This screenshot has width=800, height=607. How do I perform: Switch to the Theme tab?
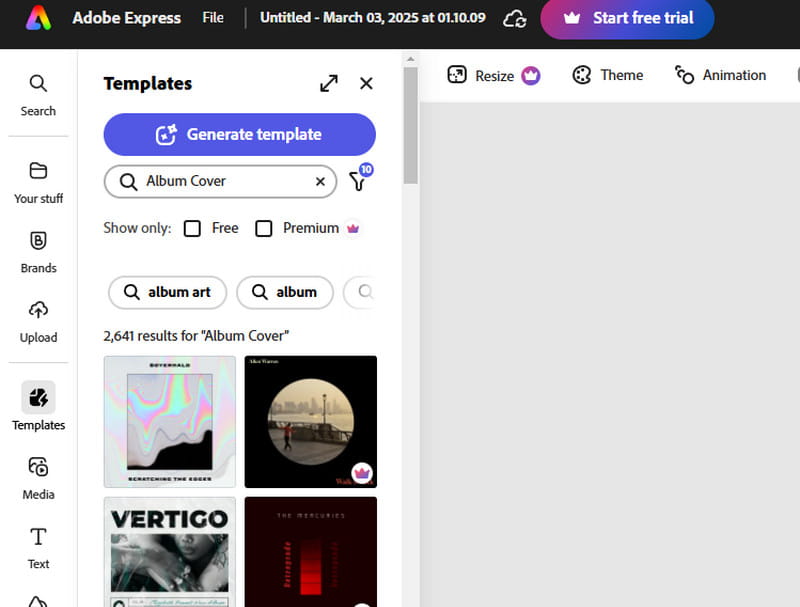click(607, 75)
